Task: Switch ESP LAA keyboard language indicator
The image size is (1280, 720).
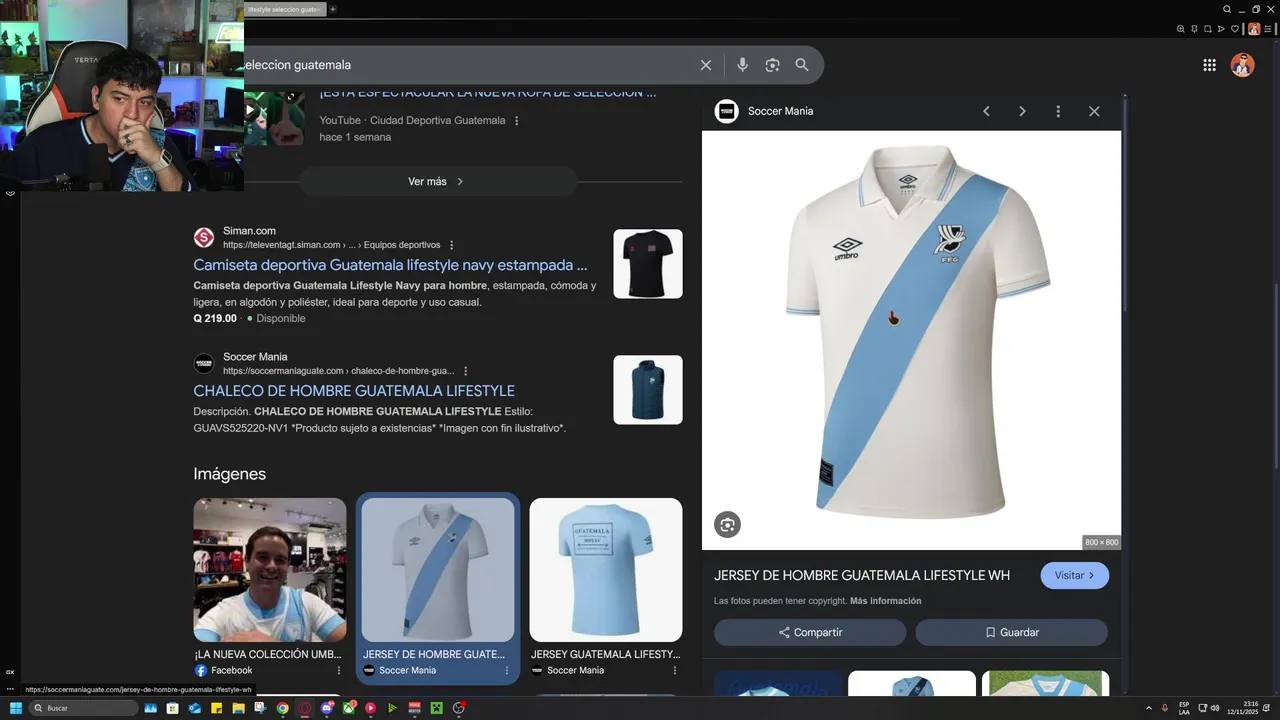Action: coord(1184,708)
